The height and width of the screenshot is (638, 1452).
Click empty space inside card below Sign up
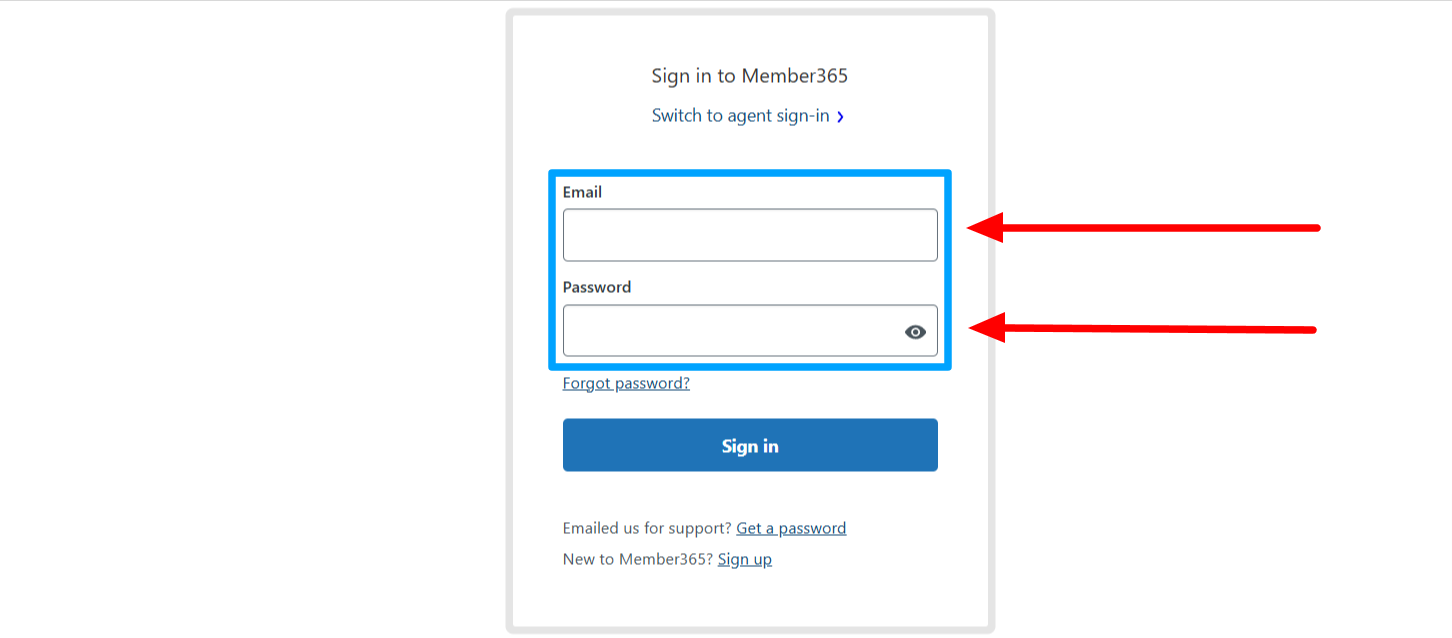click(x=750, y=598)
